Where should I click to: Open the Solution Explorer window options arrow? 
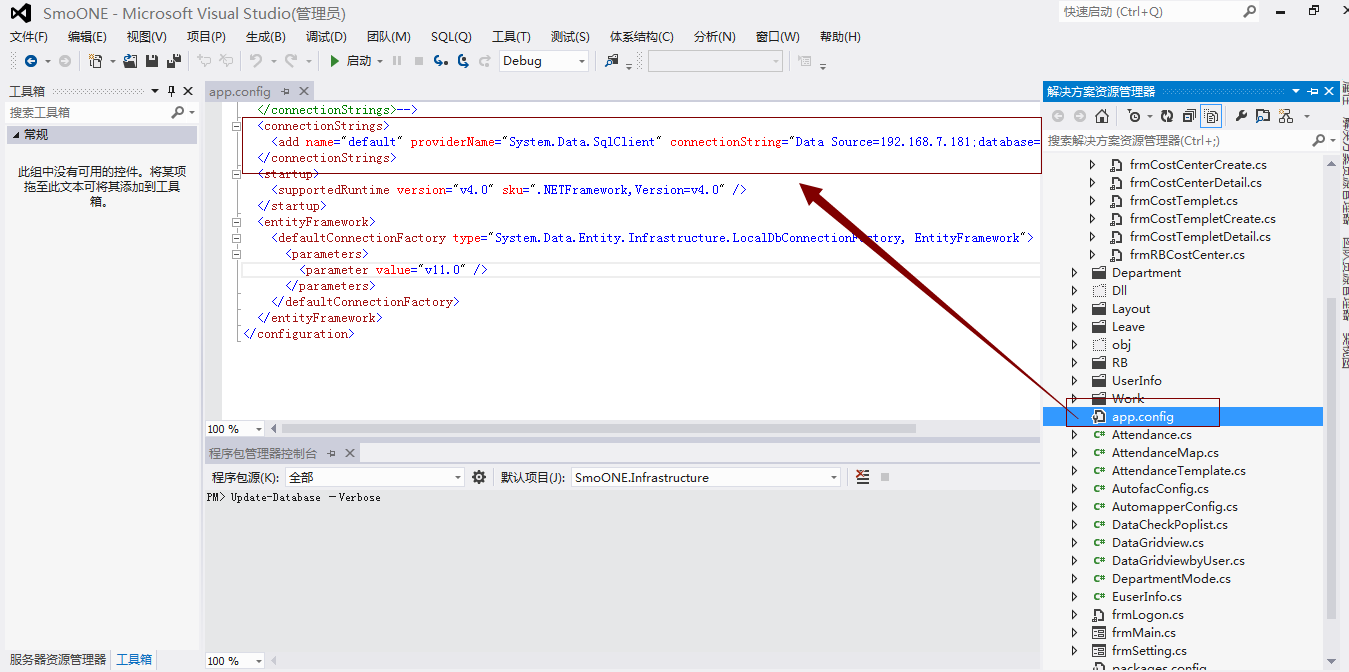(1297, 91)
